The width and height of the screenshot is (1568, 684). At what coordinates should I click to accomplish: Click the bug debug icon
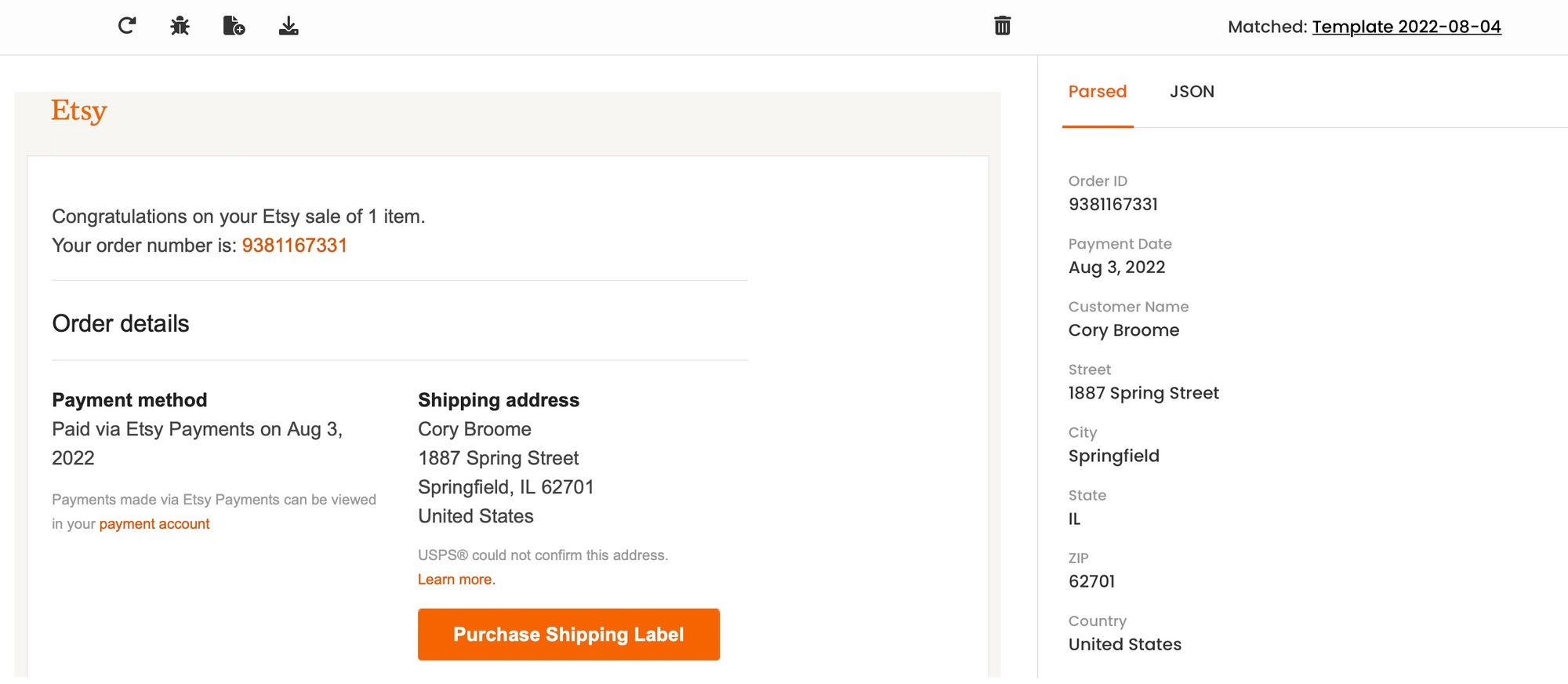(x=180, y=26)
